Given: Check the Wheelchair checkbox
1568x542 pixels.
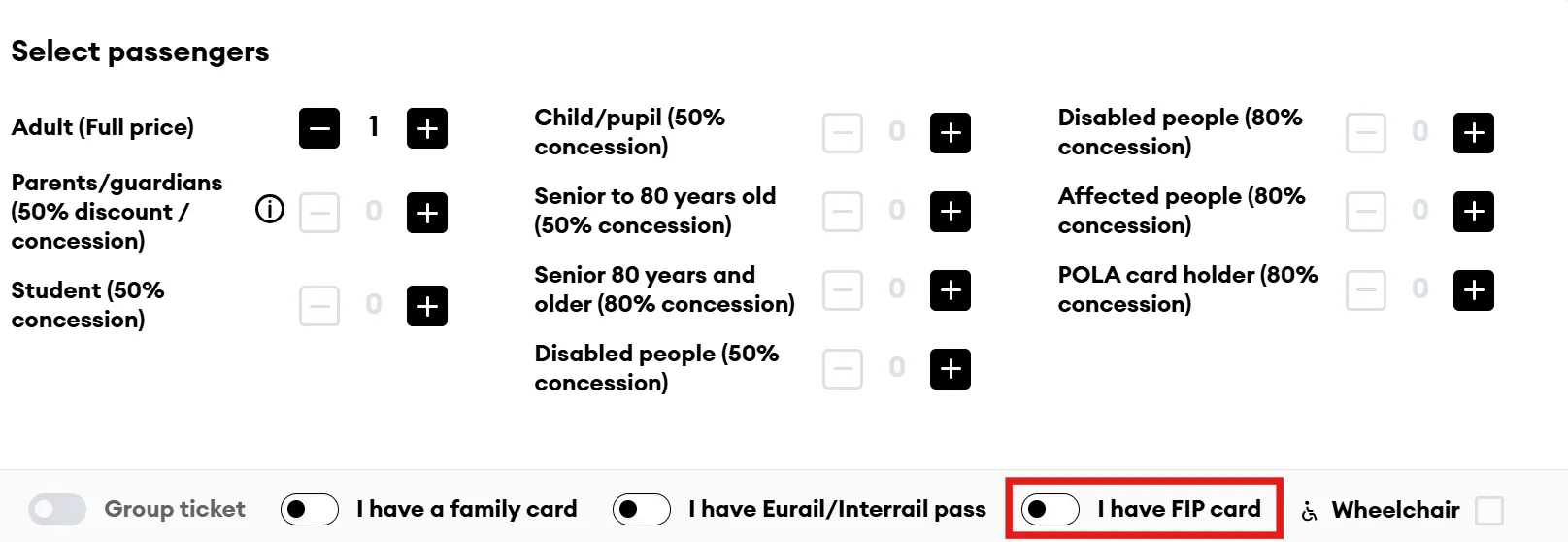Looking at the screenshot, I should [1488, 510].
